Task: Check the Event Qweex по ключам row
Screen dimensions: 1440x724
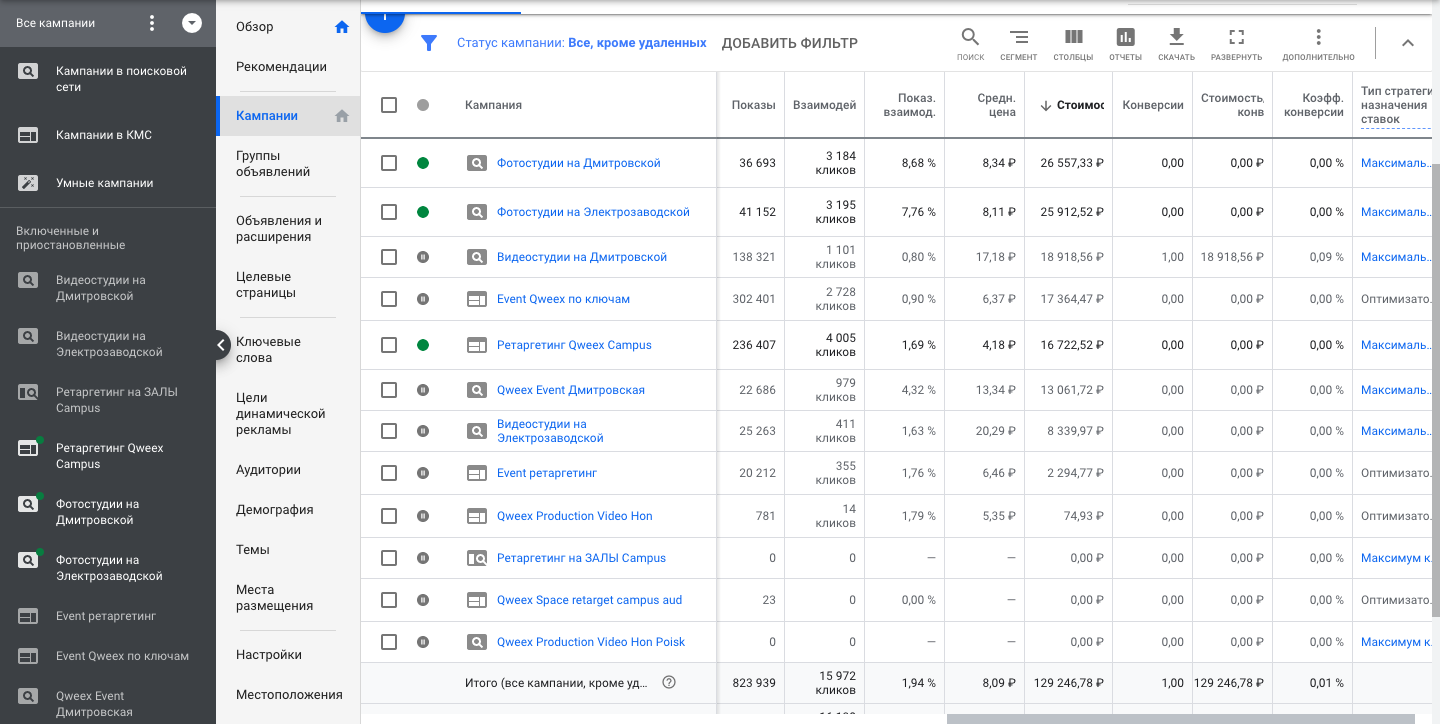Action: [389, 299]
